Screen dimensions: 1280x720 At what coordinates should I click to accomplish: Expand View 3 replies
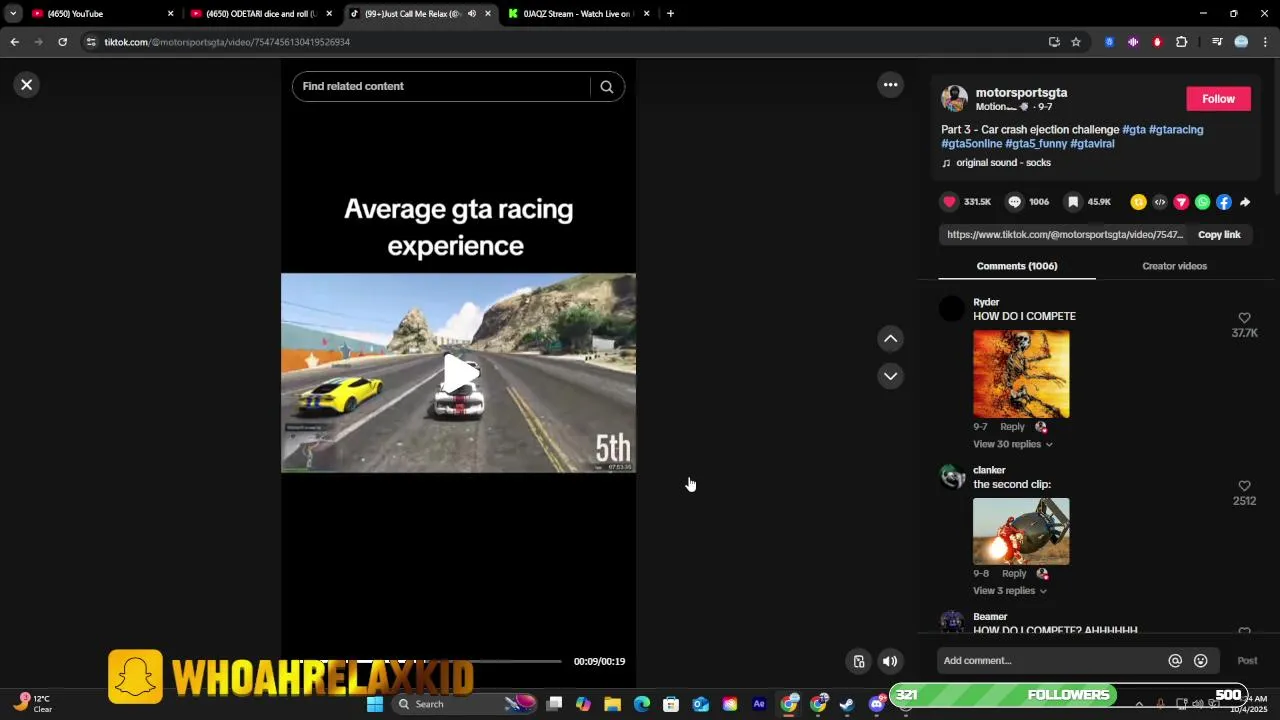click(x=1010, y=591)
